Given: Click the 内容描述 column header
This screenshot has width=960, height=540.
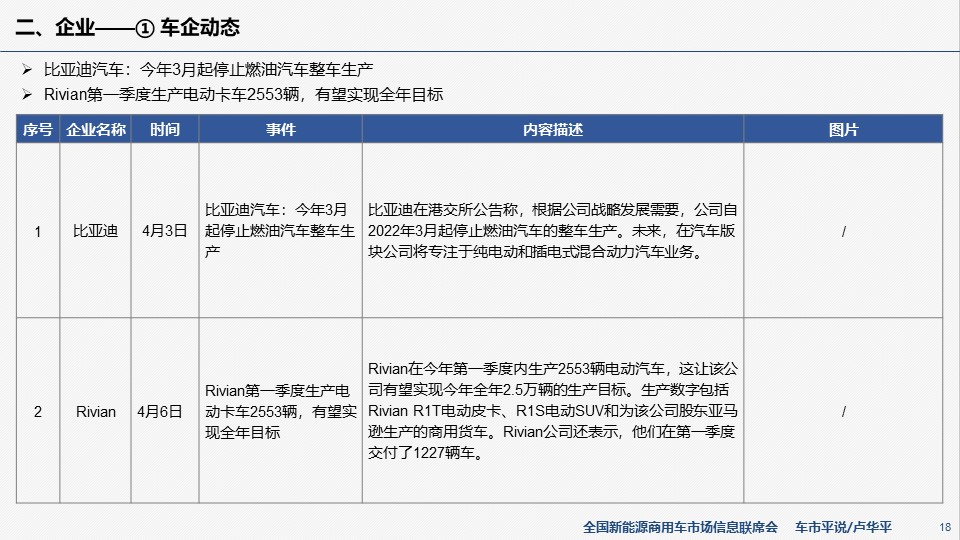Looking at the screenshot, I should tap(553, 129).
